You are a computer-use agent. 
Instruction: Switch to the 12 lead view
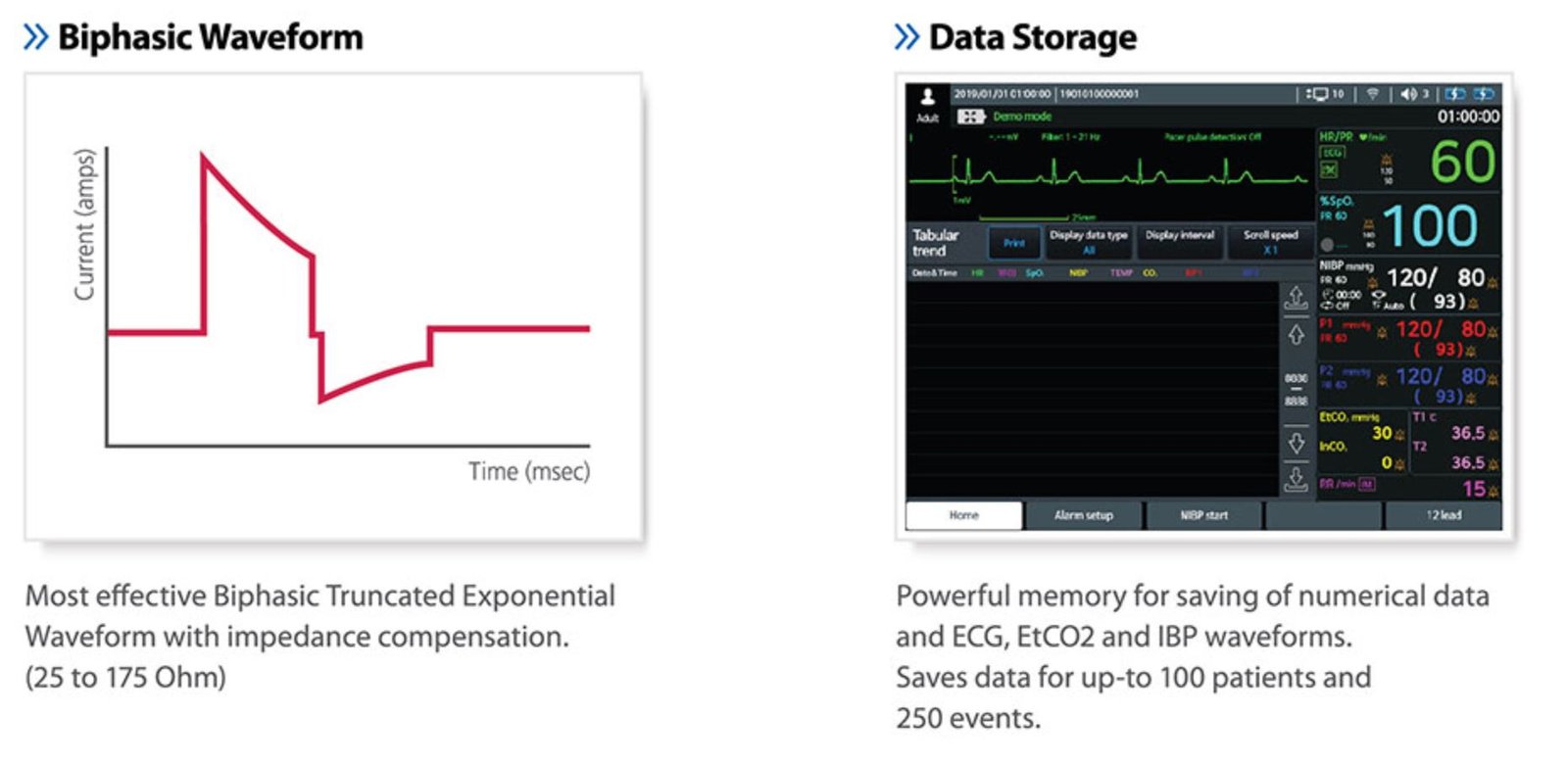tap(1443, 515)
